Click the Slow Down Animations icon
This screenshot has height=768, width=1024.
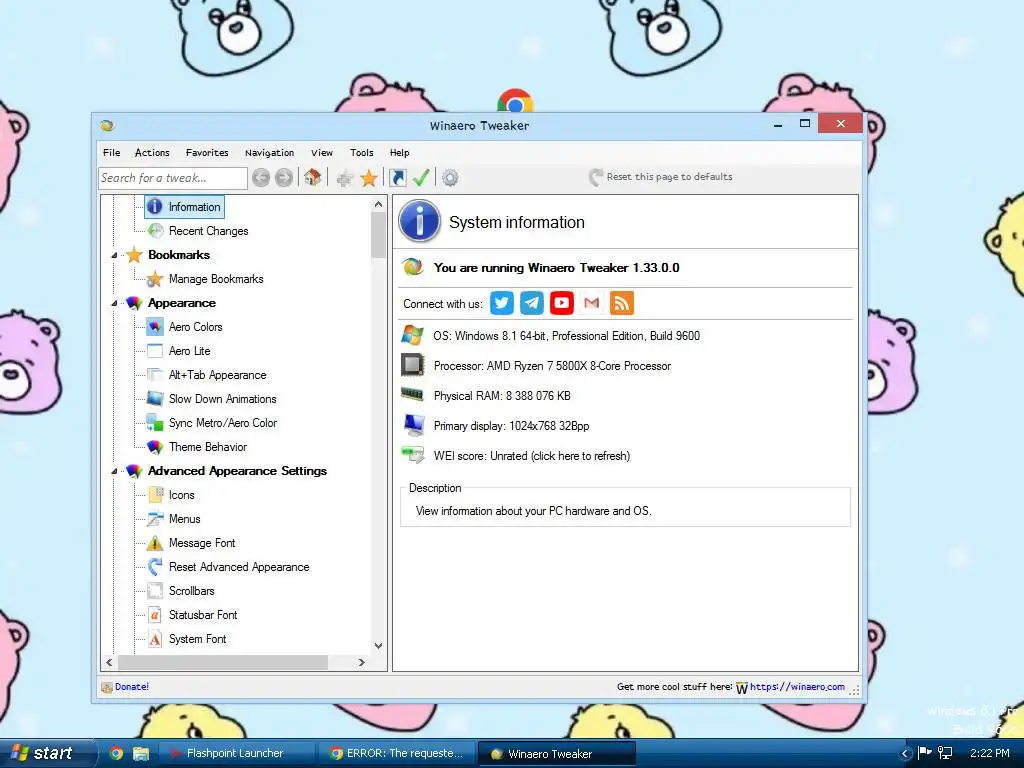[x=155, y=398]
